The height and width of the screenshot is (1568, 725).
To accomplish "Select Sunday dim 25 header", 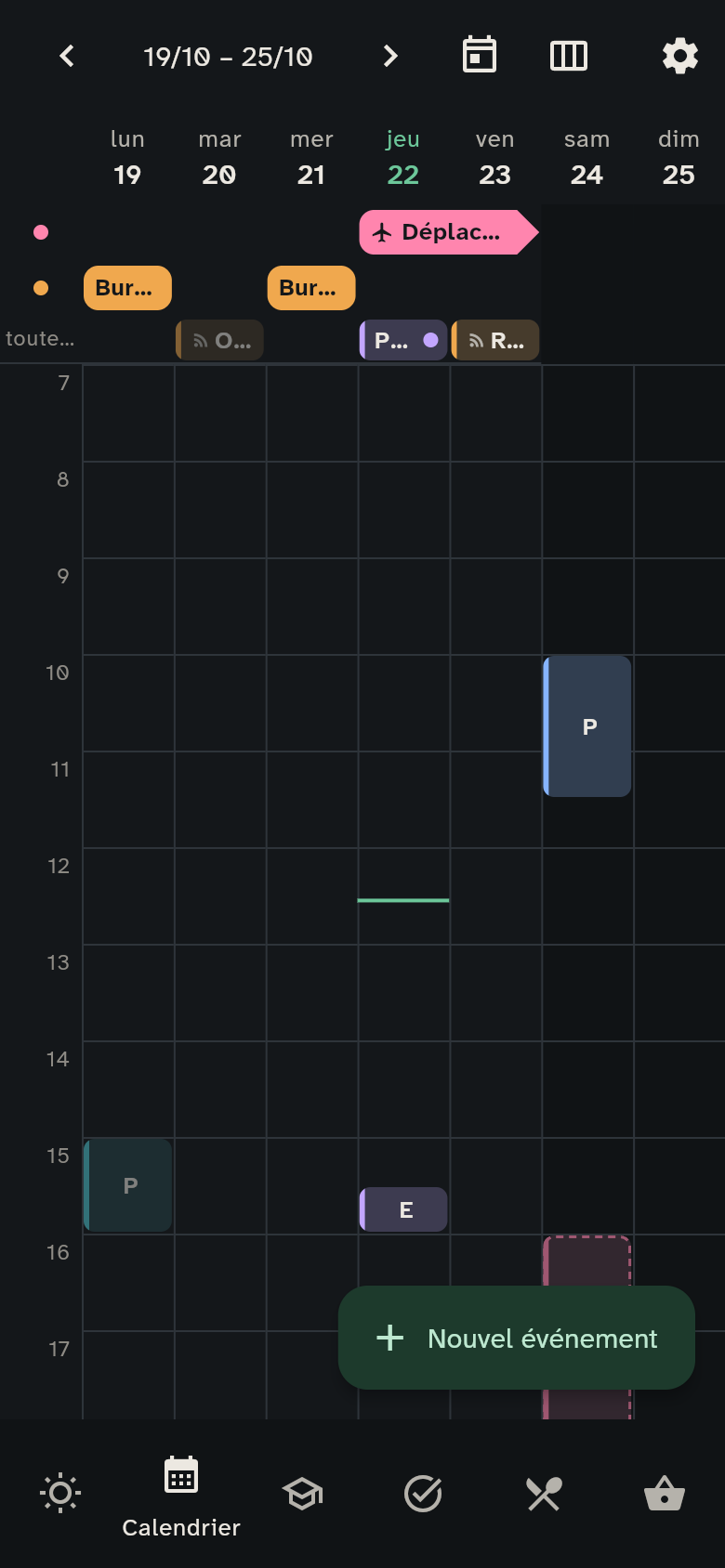I will (679, 158).
